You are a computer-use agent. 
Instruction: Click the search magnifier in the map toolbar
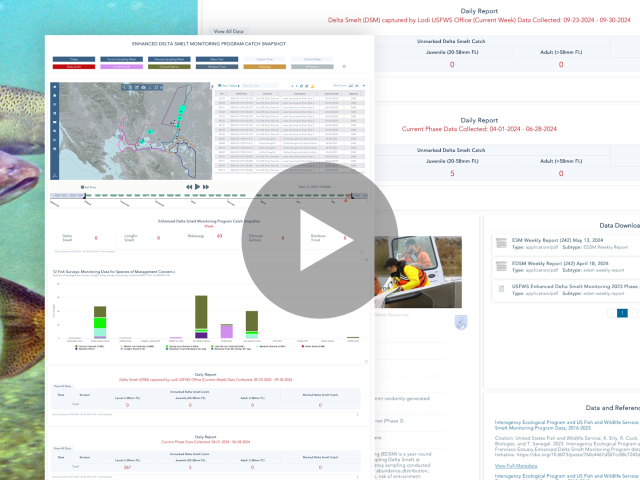point(122,88)
